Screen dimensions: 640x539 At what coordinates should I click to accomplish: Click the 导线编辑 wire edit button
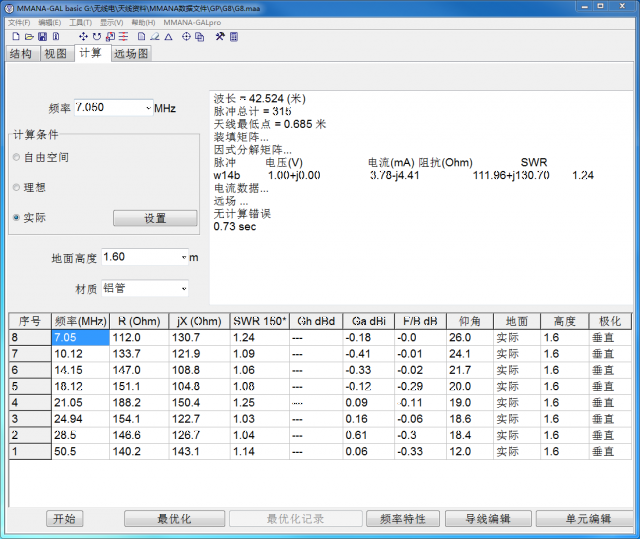pos(488,519)
